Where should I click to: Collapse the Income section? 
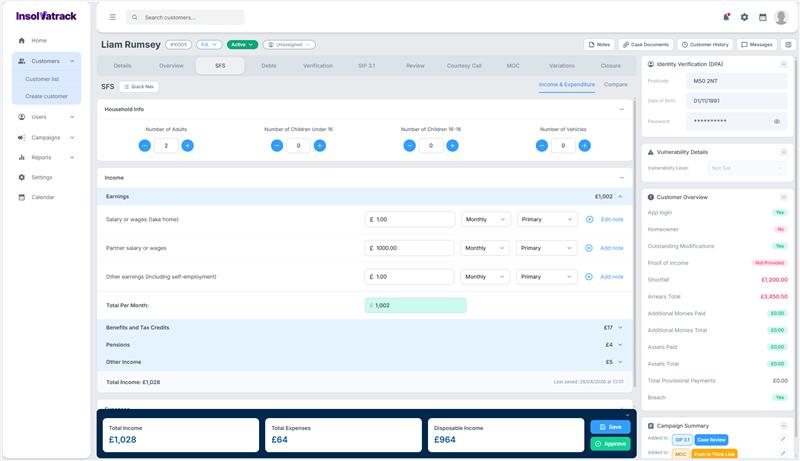click(x=621, y=177)
